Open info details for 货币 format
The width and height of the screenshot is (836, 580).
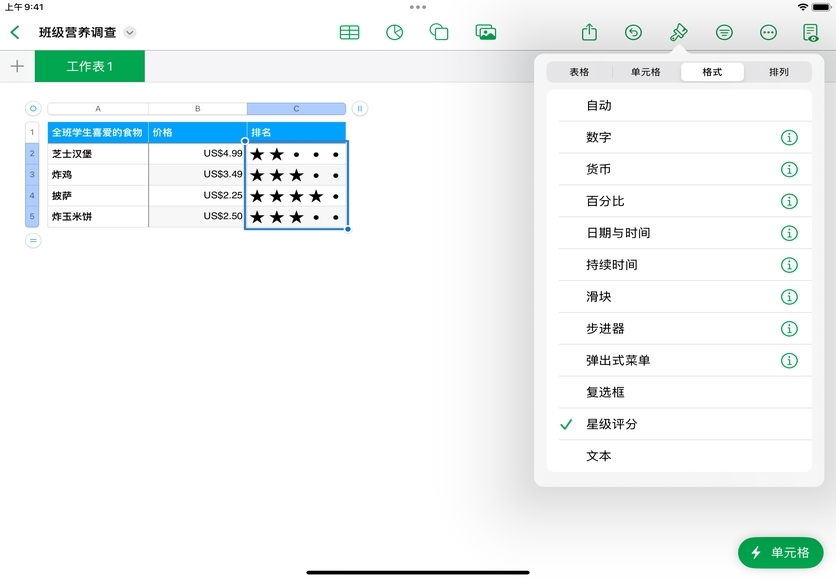pyautogui.click(x=789, y=169)
